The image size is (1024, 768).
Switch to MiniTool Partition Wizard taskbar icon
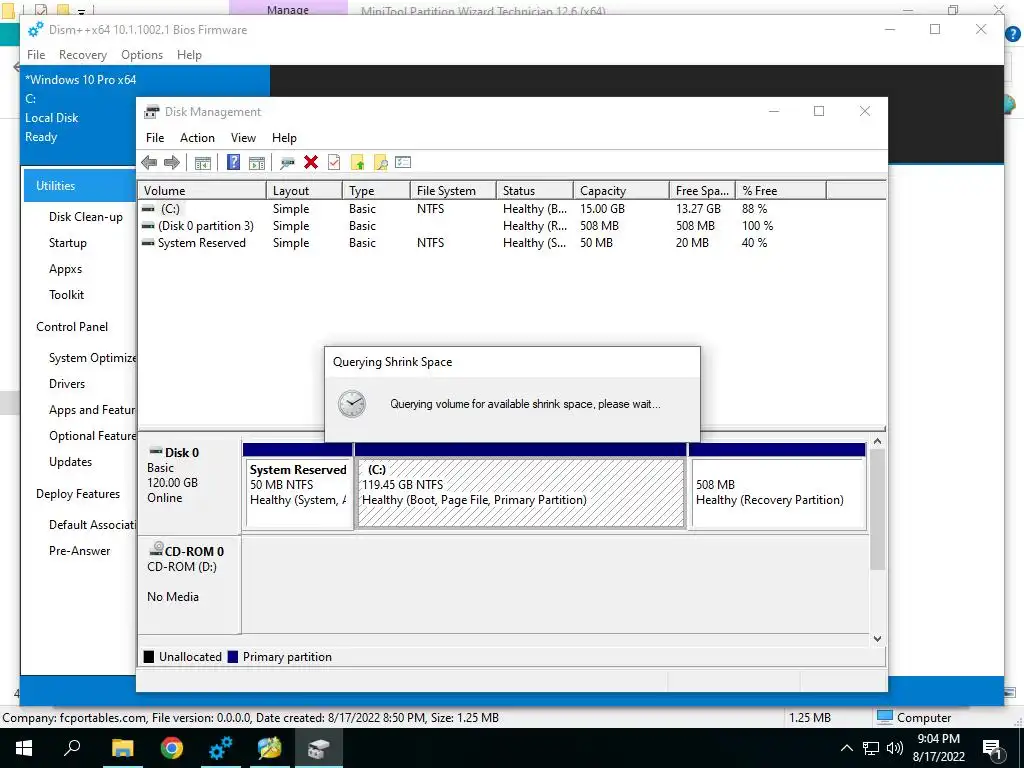pos(270,748)
